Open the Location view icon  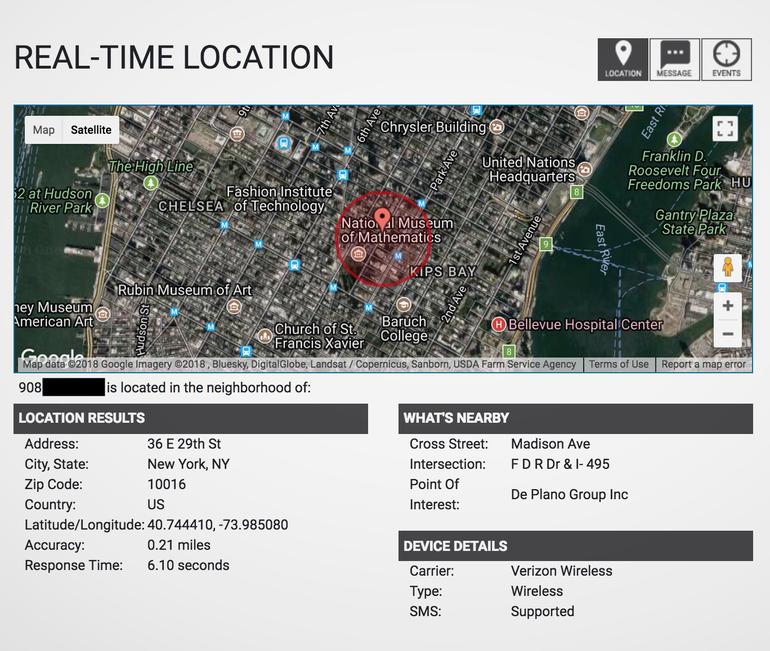tap(622, 60)
